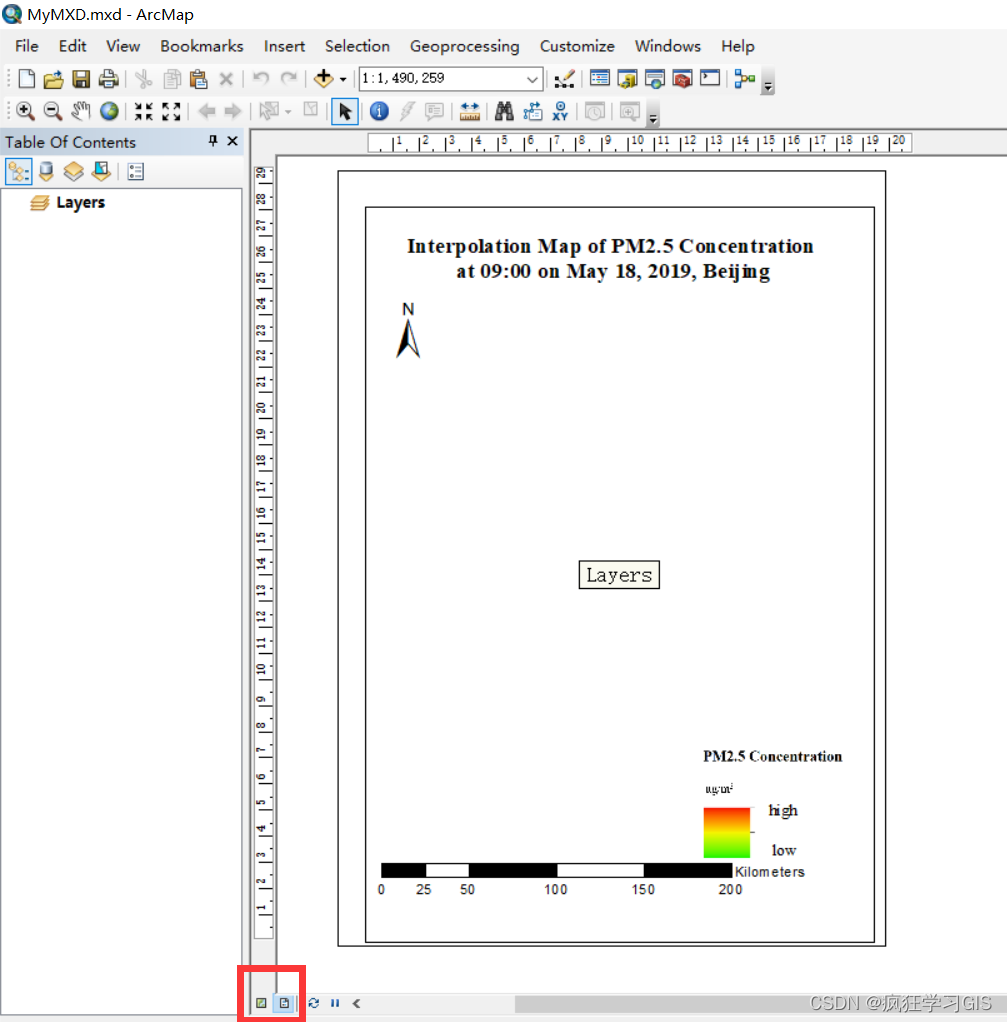Open the Find Route tool
This screenshot has height=1022, width=1007.
(533, 111)
